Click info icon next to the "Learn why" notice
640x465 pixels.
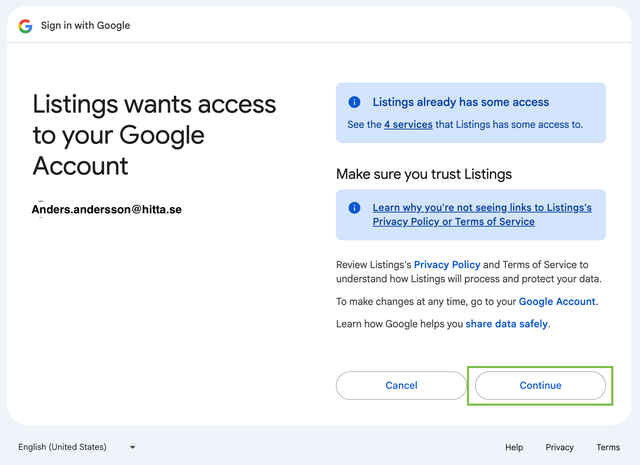point(354,208)
